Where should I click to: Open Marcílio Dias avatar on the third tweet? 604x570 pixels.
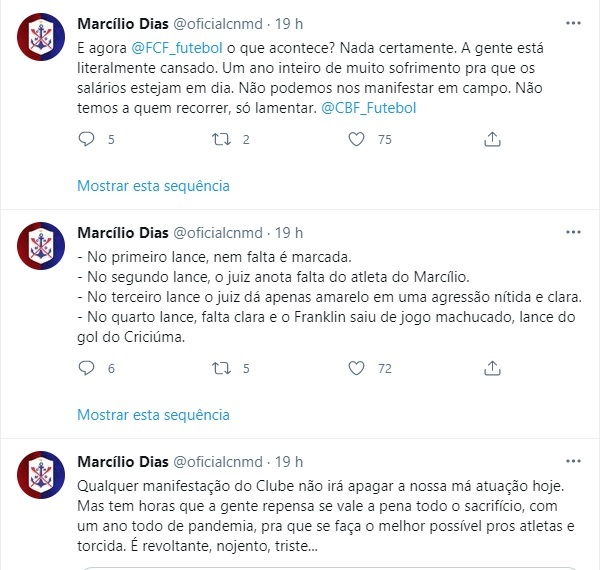[x=41, y=474]
